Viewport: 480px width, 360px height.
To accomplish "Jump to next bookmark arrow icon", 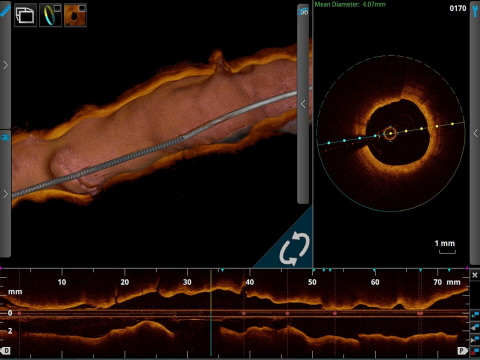I will point(475,340).
